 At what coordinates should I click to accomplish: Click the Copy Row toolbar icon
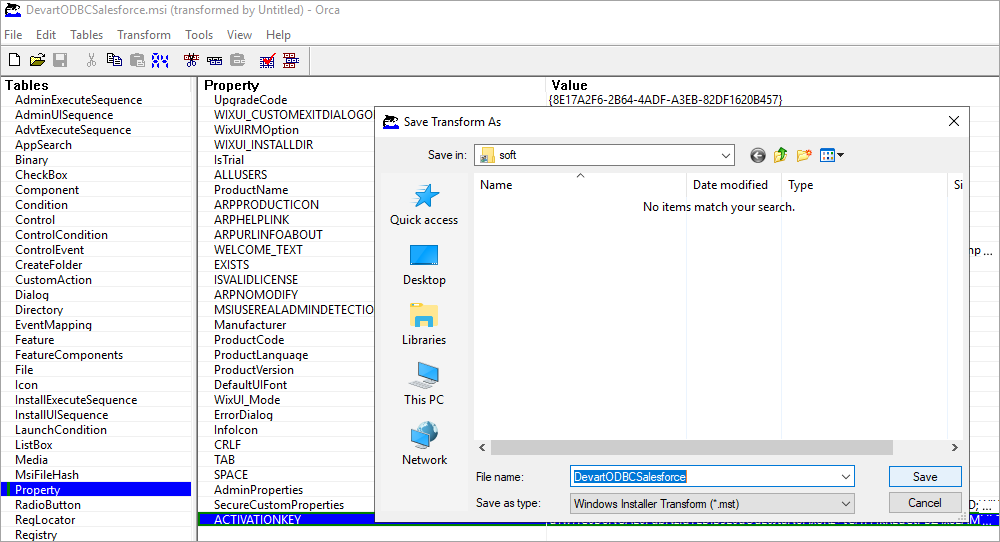[x=214, y=60]
